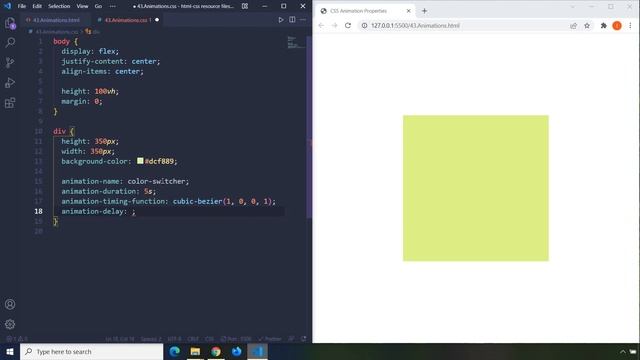Viewport: 640px width, 360px height.
Task: Open the Extensions view
Action: 10,102
